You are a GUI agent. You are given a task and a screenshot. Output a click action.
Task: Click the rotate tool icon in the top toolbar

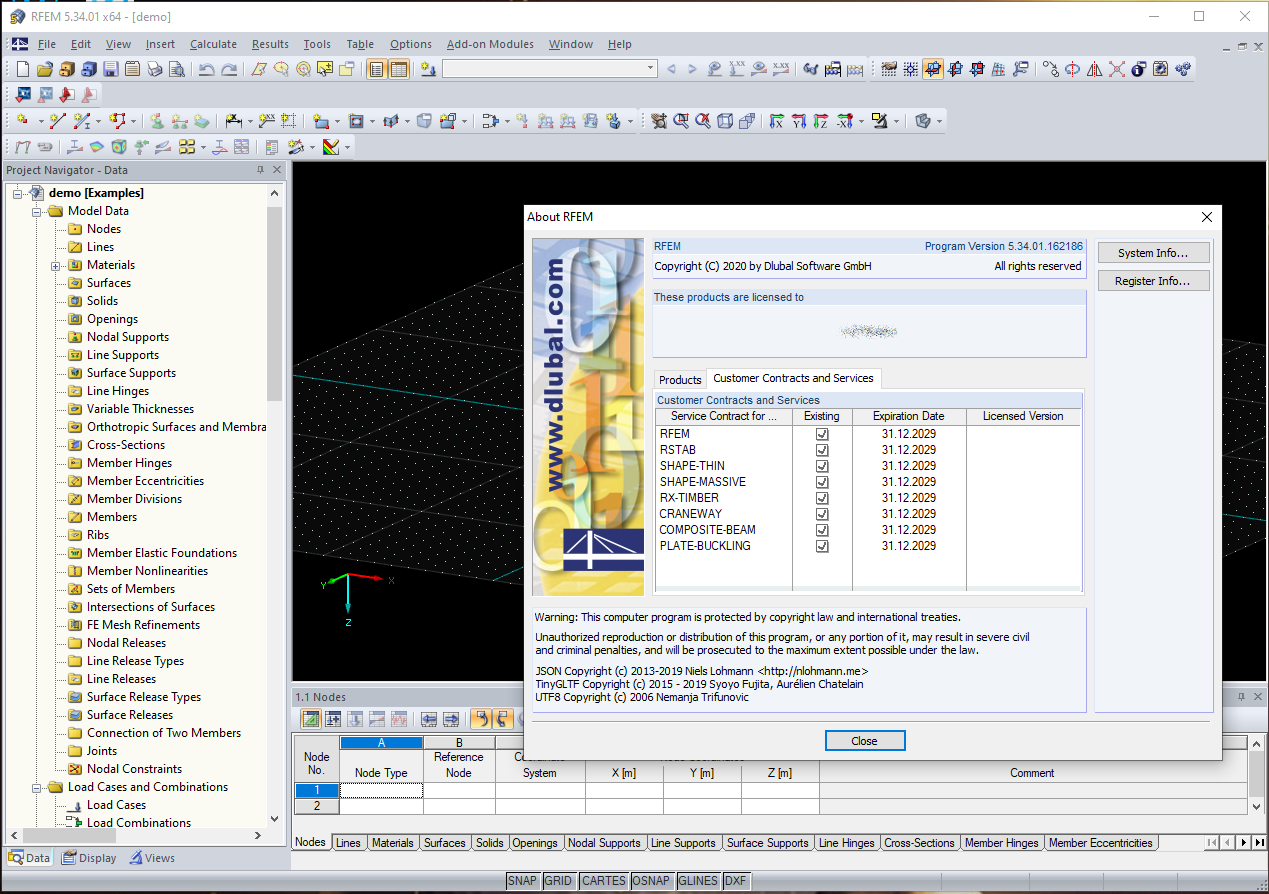1073,69
